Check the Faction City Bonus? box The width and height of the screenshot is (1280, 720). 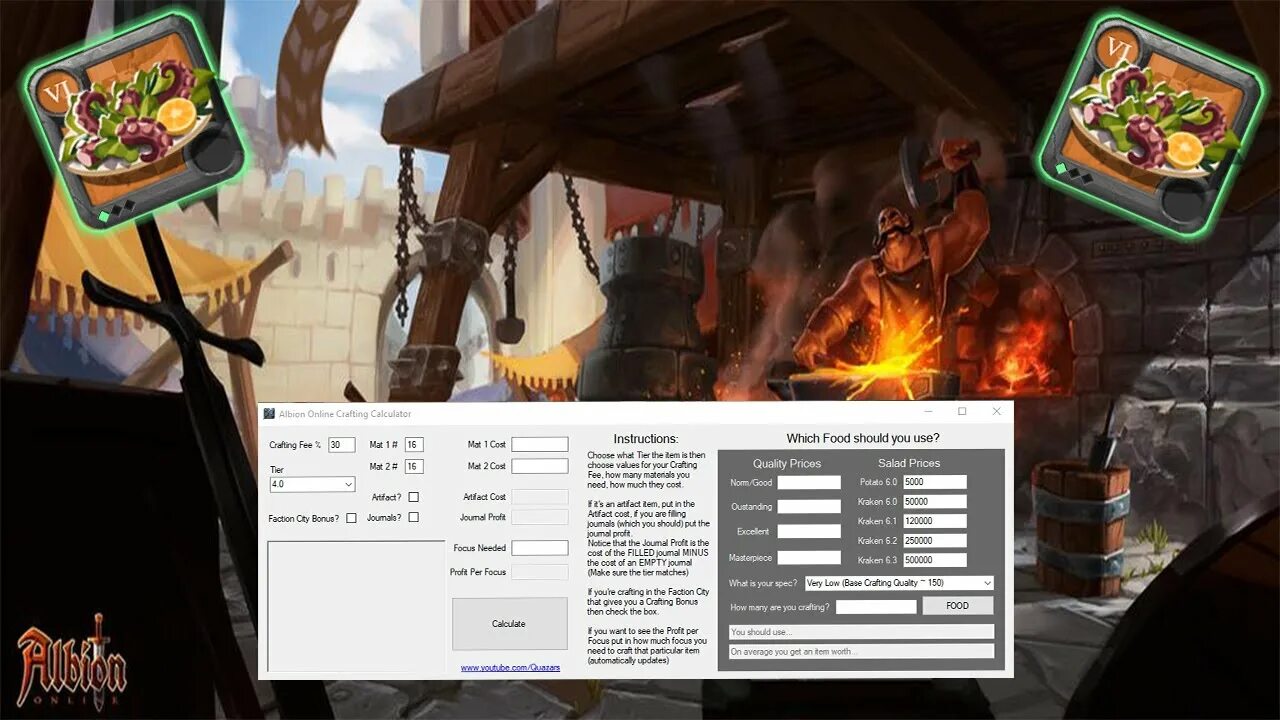pos(351,518)
